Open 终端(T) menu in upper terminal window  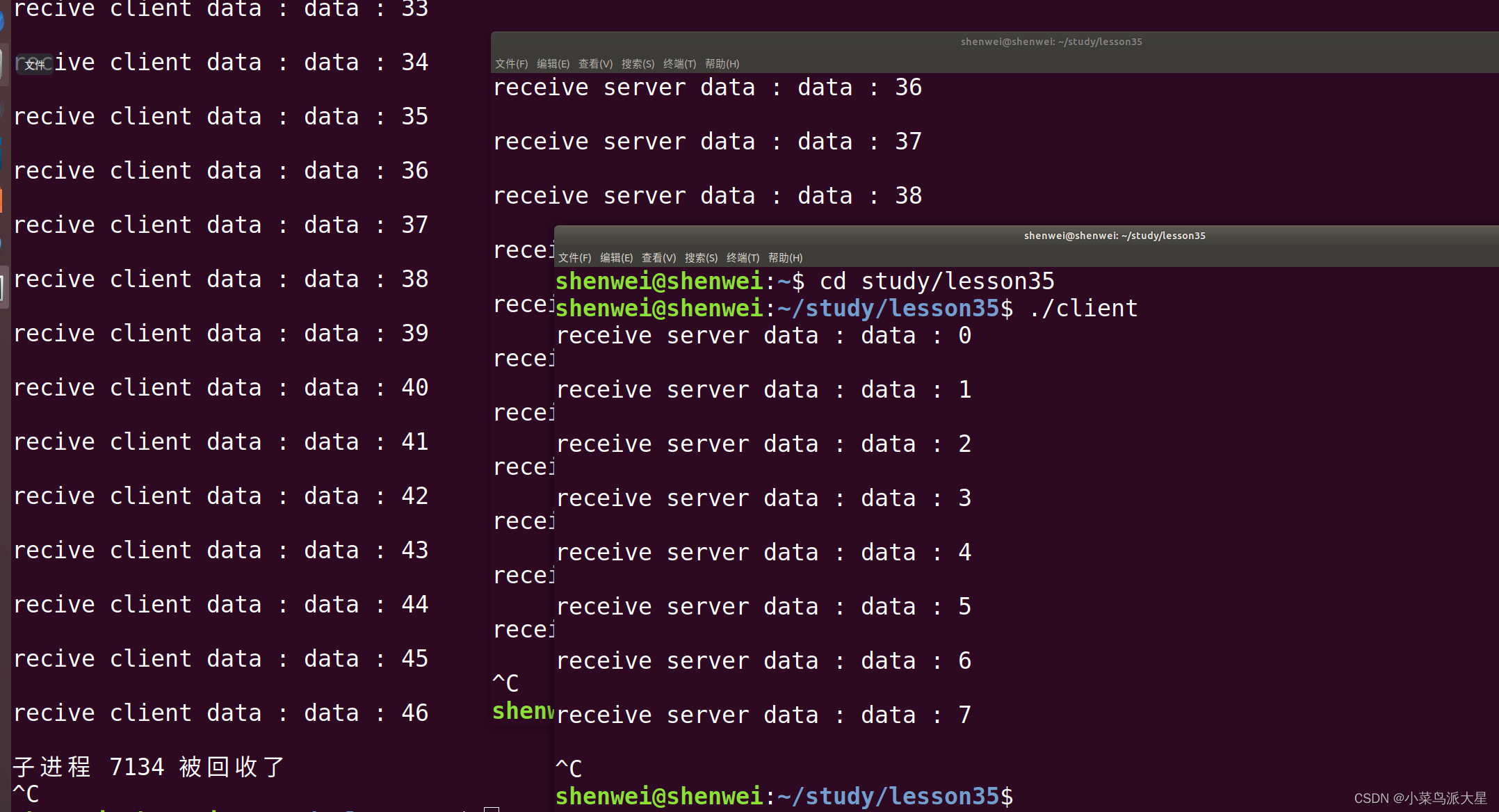click(679, 64)
